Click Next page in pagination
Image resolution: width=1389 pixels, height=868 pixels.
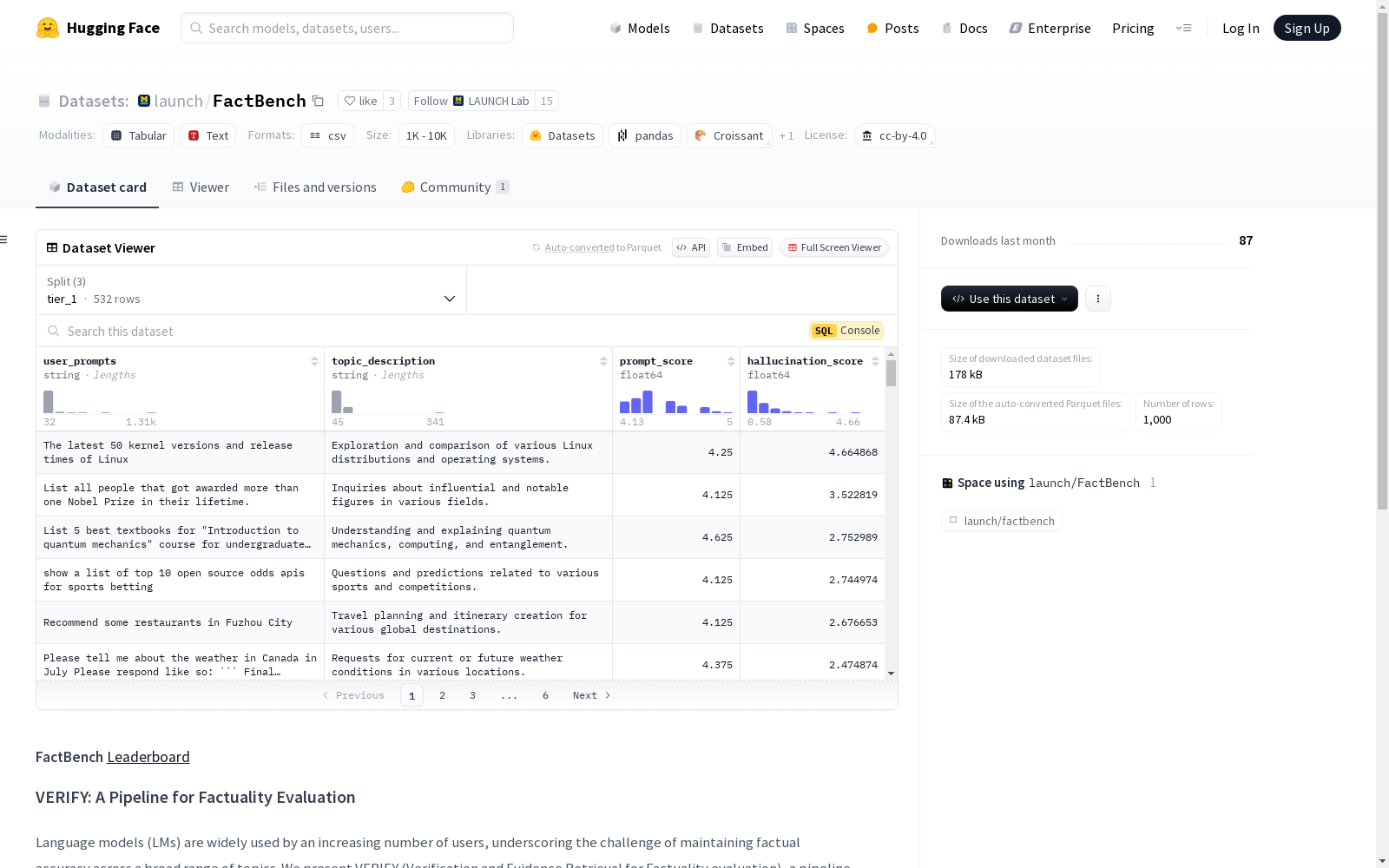(x=592, y=695)
